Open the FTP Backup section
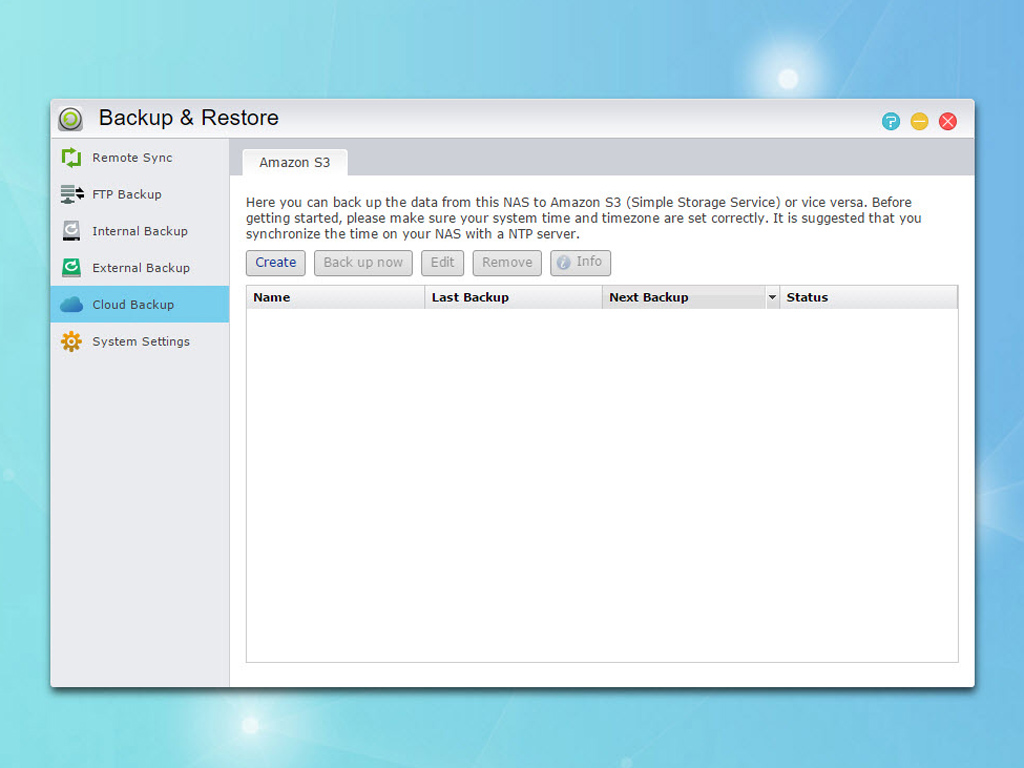Screen dimensions: 1024x768 point(140,194)
